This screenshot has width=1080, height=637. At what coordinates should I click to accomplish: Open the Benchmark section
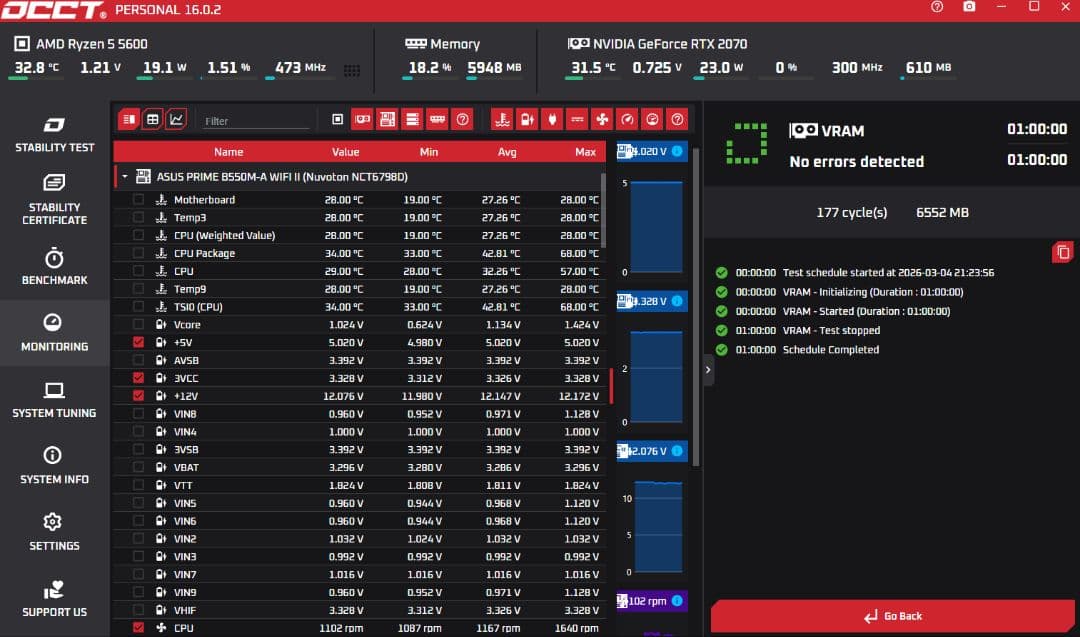[54, 267]
